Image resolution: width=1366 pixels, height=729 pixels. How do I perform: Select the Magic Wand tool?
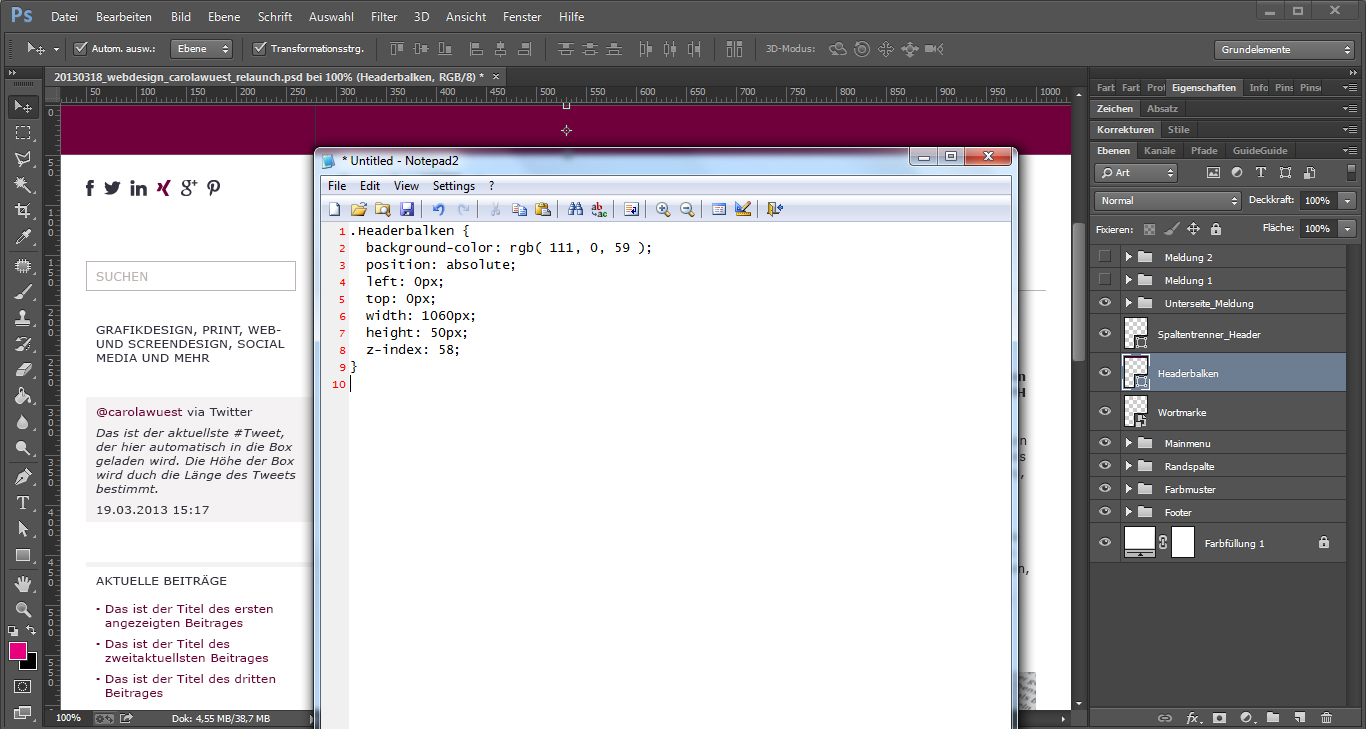point(23,184)
